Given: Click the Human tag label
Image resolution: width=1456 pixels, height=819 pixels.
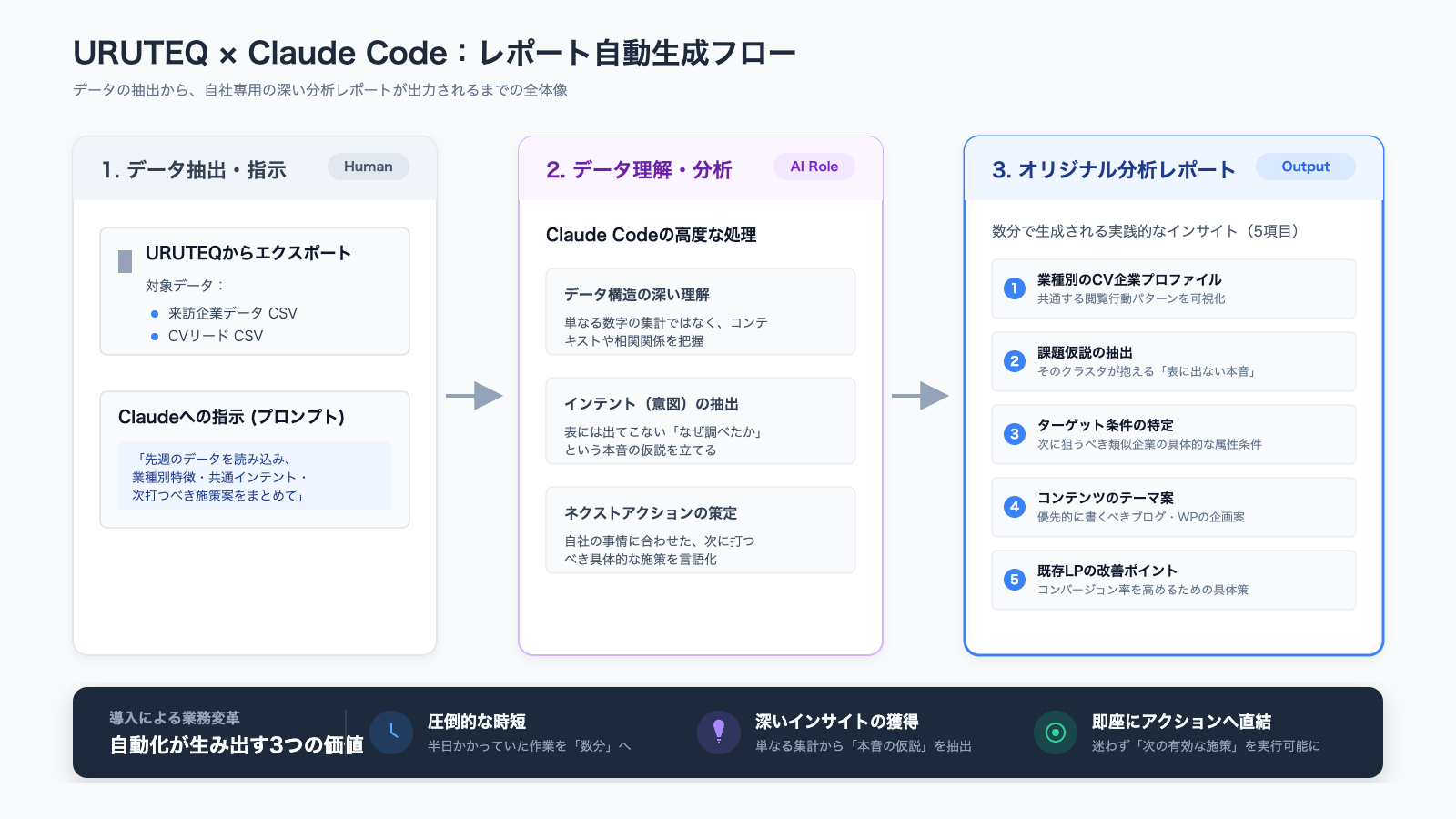Looking at the screenshot, I should 369,167.
